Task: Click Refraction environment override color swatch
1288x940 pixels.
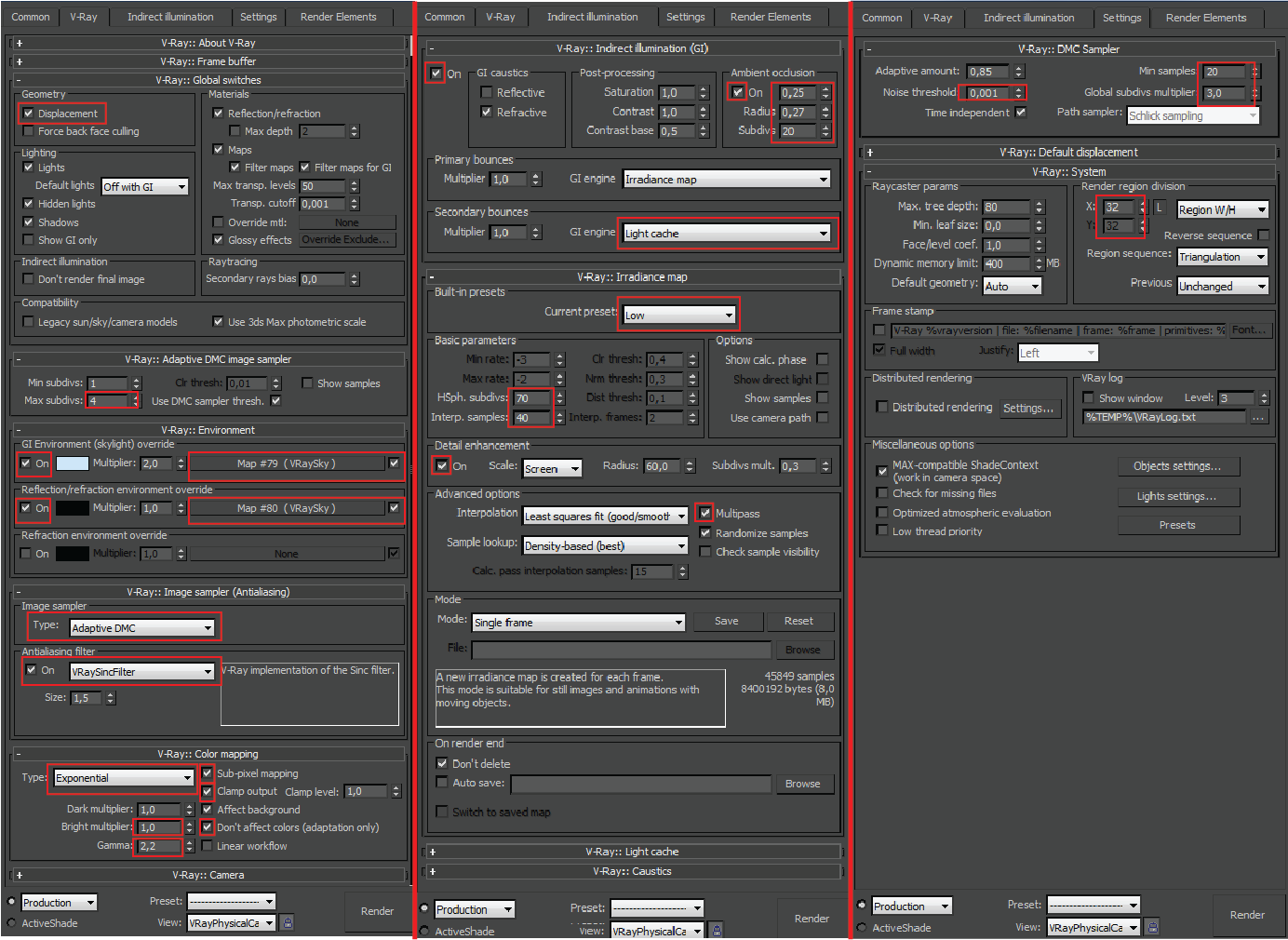Action: point(73,554)
